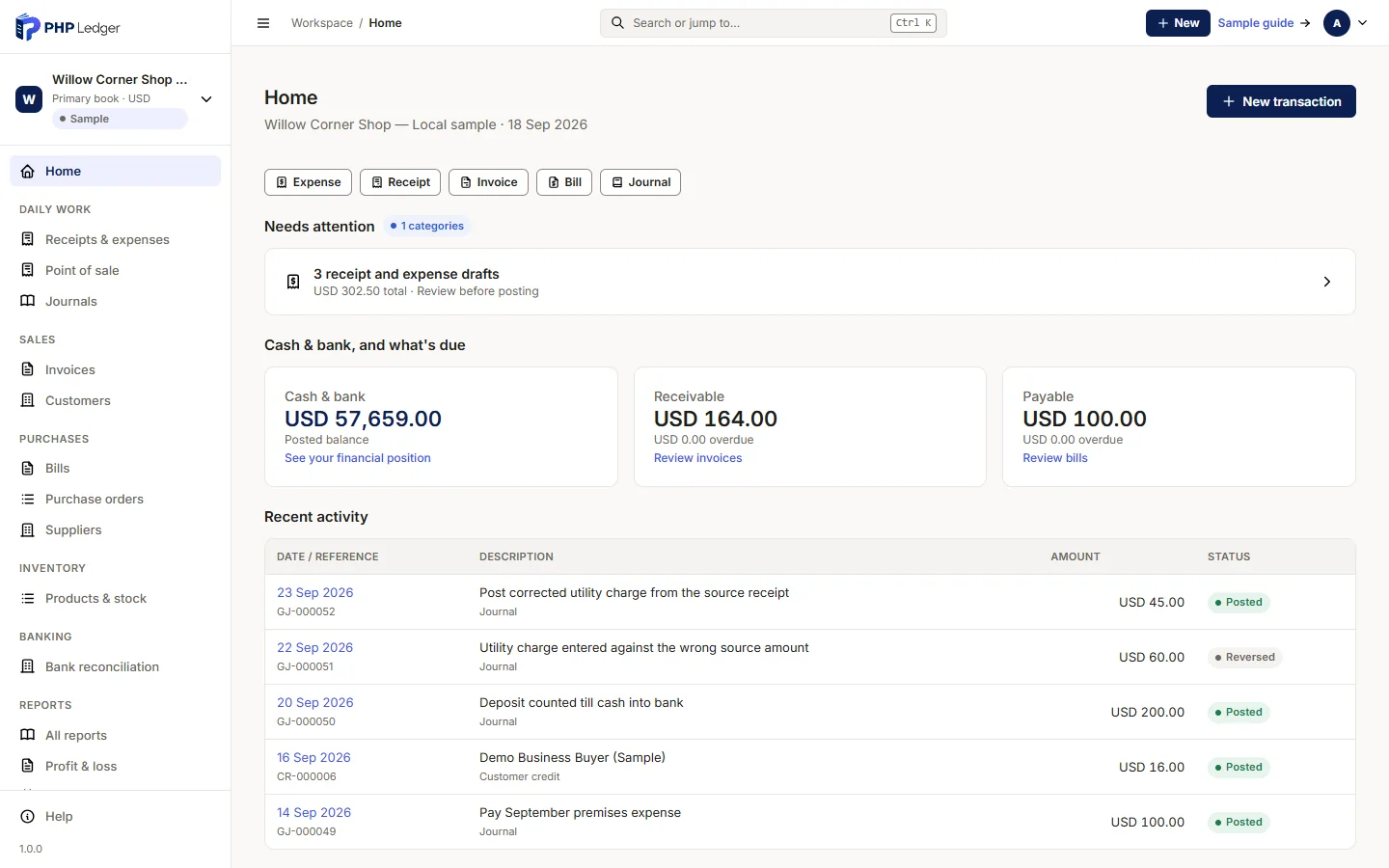Click the search magnifier icon

(617, 23)
